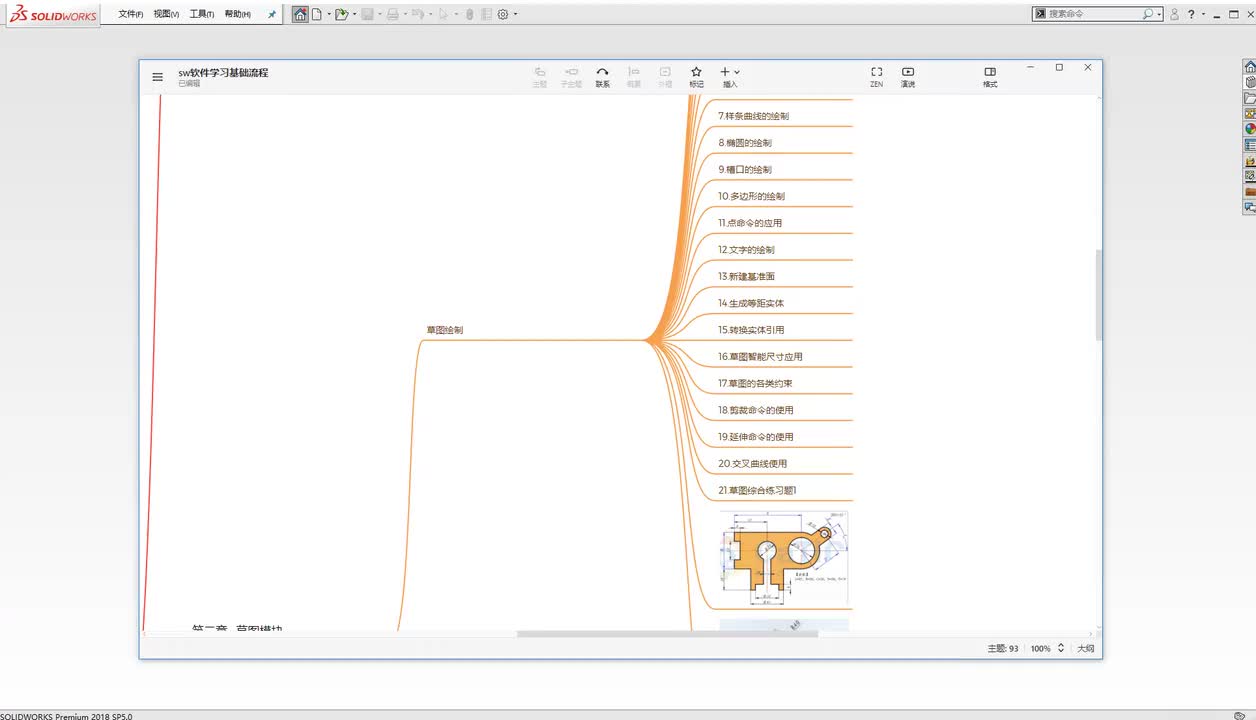Screen dimensions: 1256x720
Task: Select topic 20.交叉曲线使用
Action: point(752,464)
